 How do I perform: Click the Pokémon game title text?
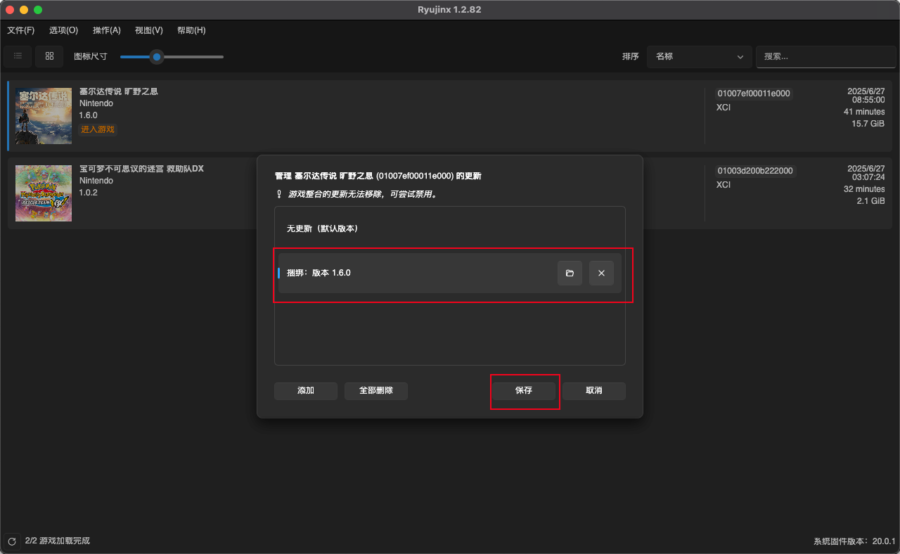(x=141, y=169)
